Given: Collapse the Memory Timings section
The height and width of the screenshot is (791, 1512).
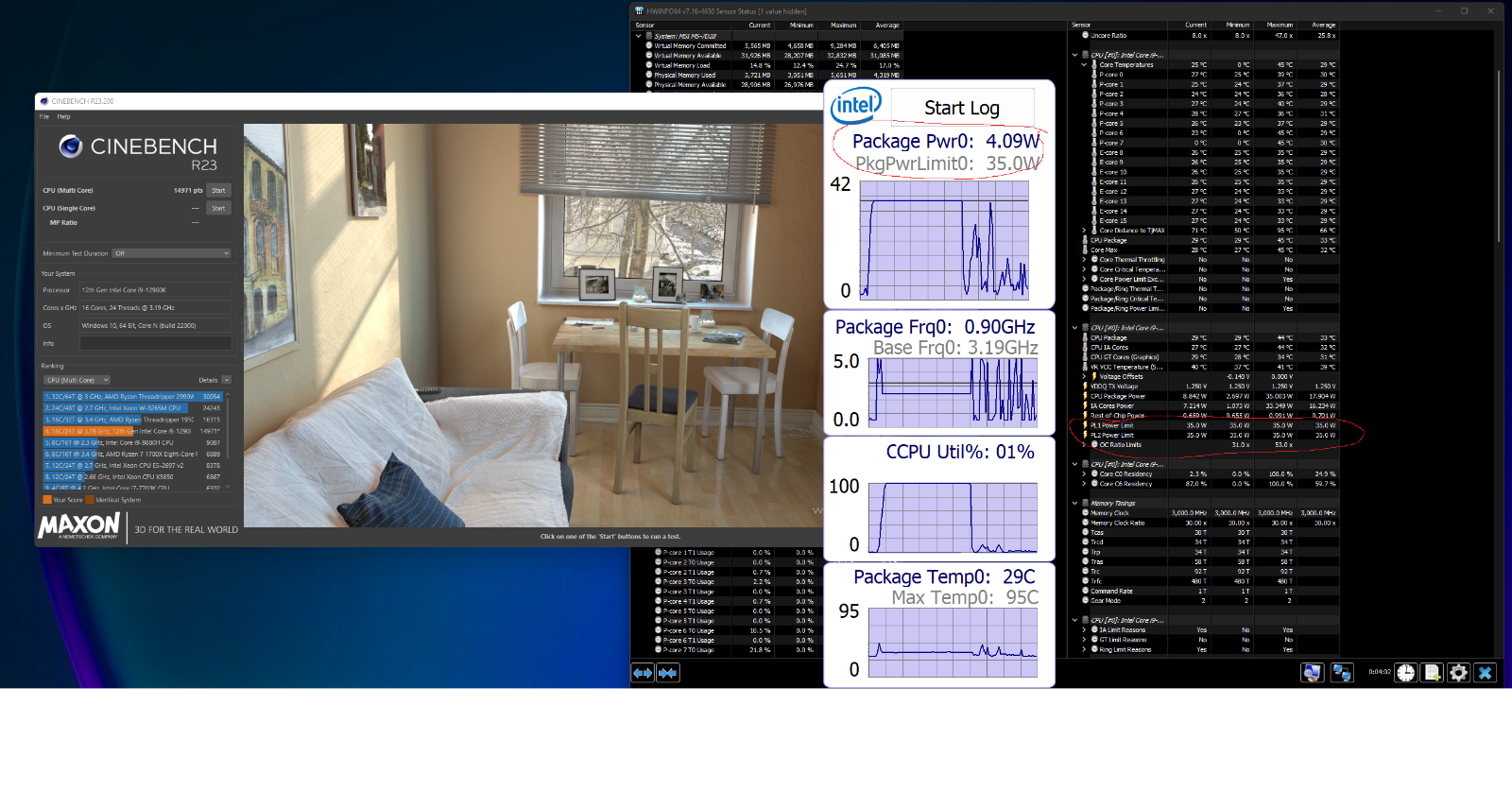Looking at the screenshot, I should pos(1074,504).
